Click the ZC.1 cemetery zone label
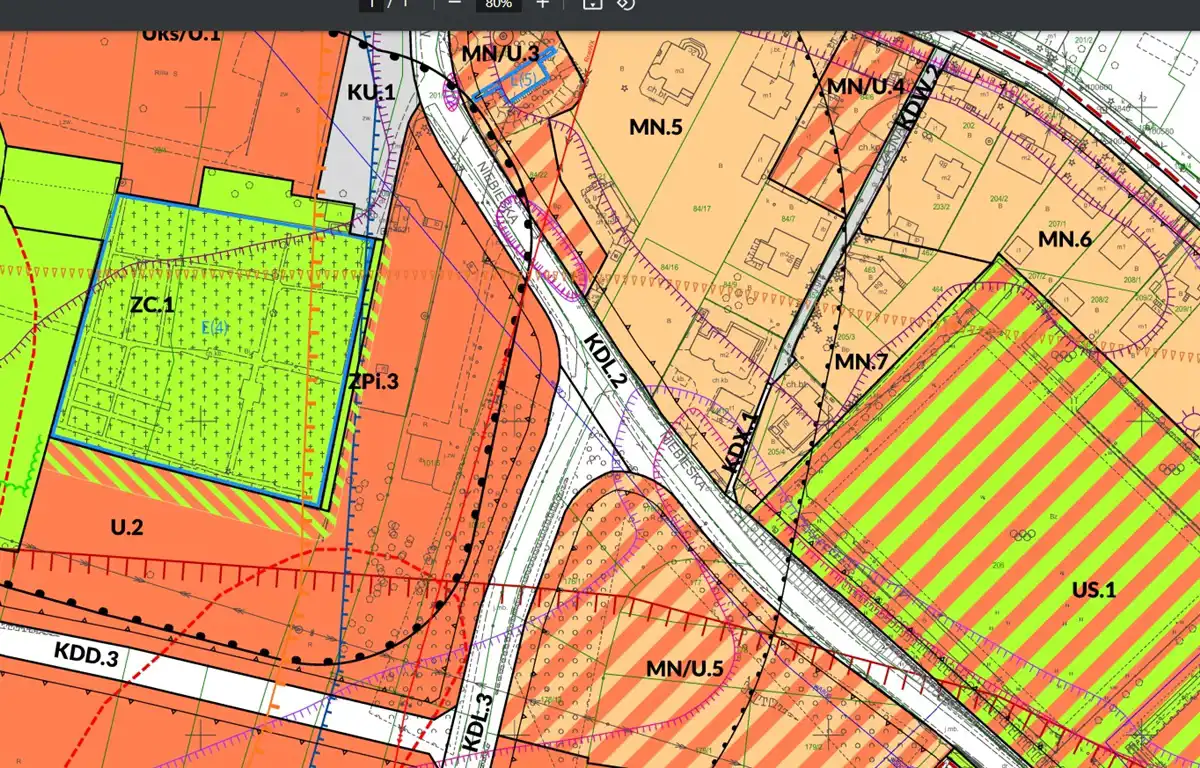This screenshot has width=1200, height=768. [x=152, y=304]
